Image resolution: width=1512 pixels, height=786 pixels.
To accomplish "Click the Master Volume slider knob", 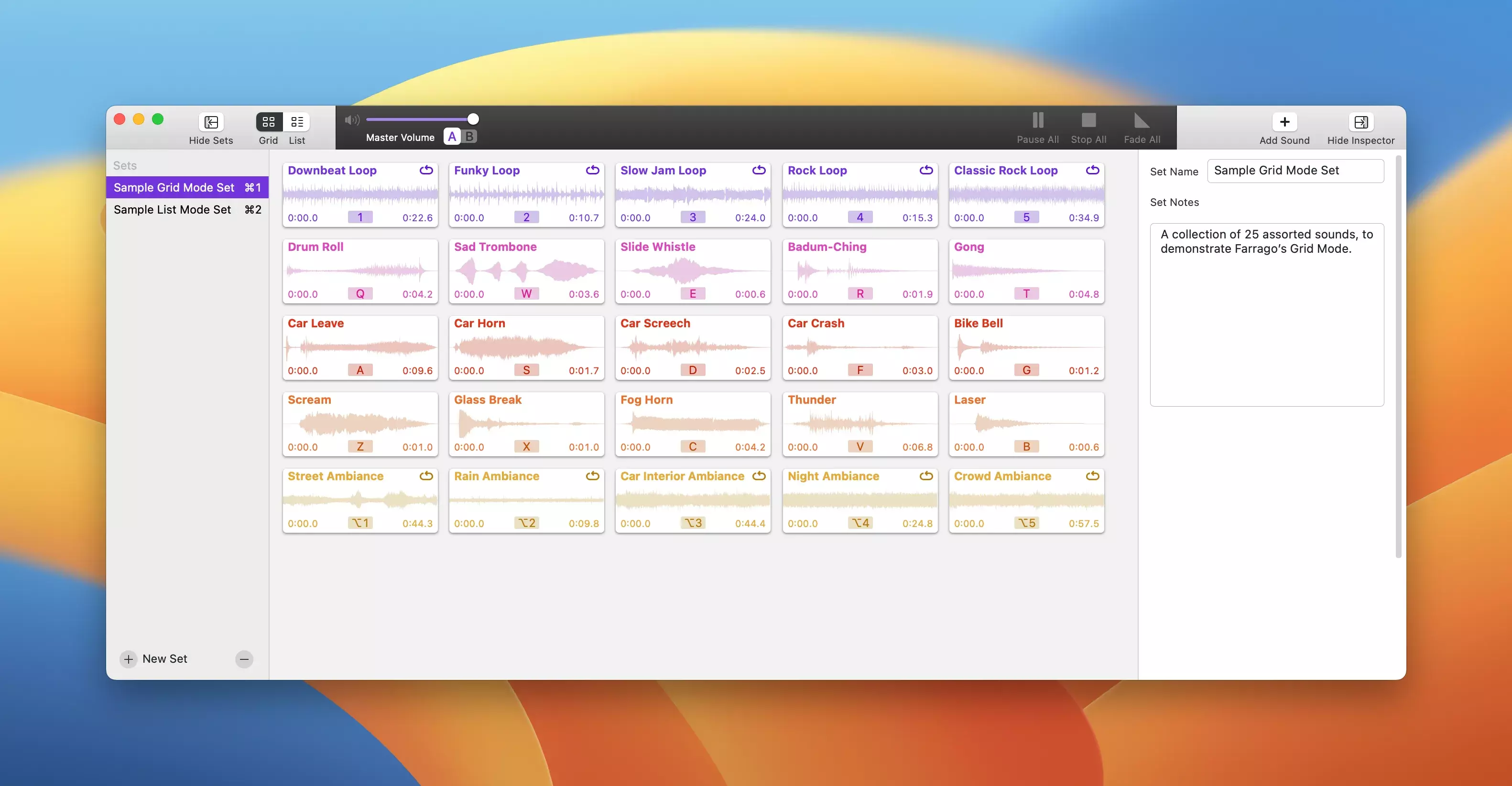I will tap(472, 119).
